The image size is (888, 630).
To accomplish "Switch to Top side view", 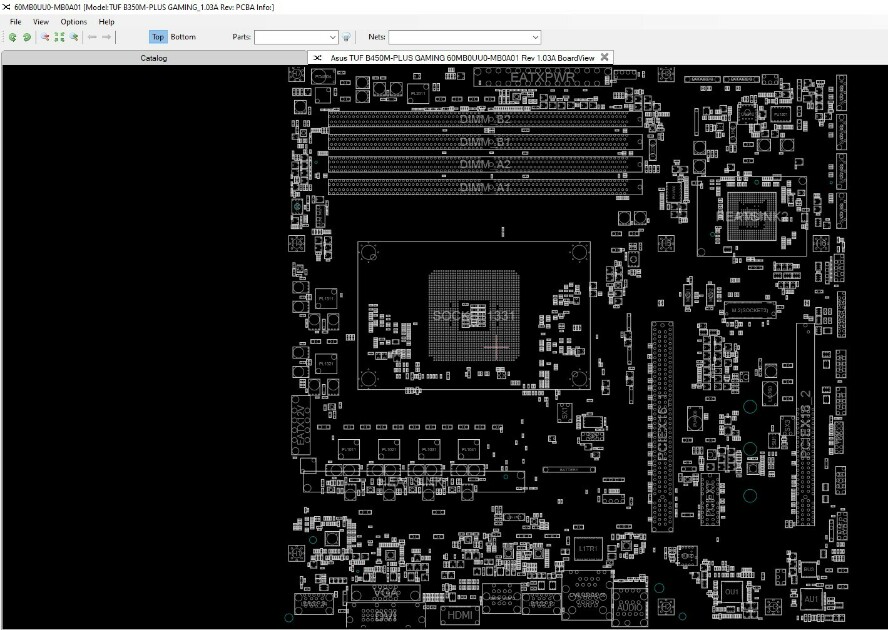I will (x=158, y=37).
